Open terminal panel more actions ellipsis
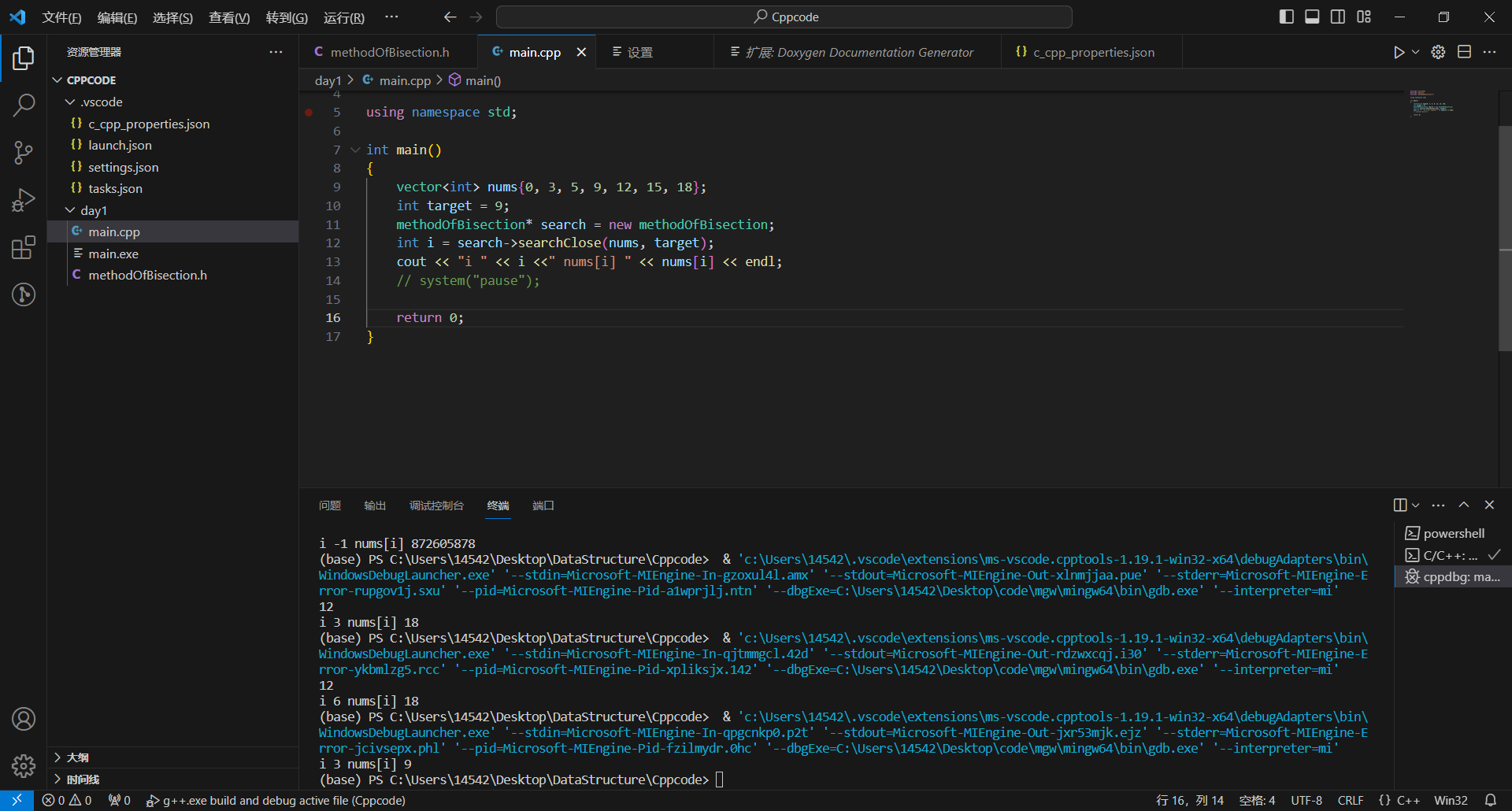 click(1438, 505)
